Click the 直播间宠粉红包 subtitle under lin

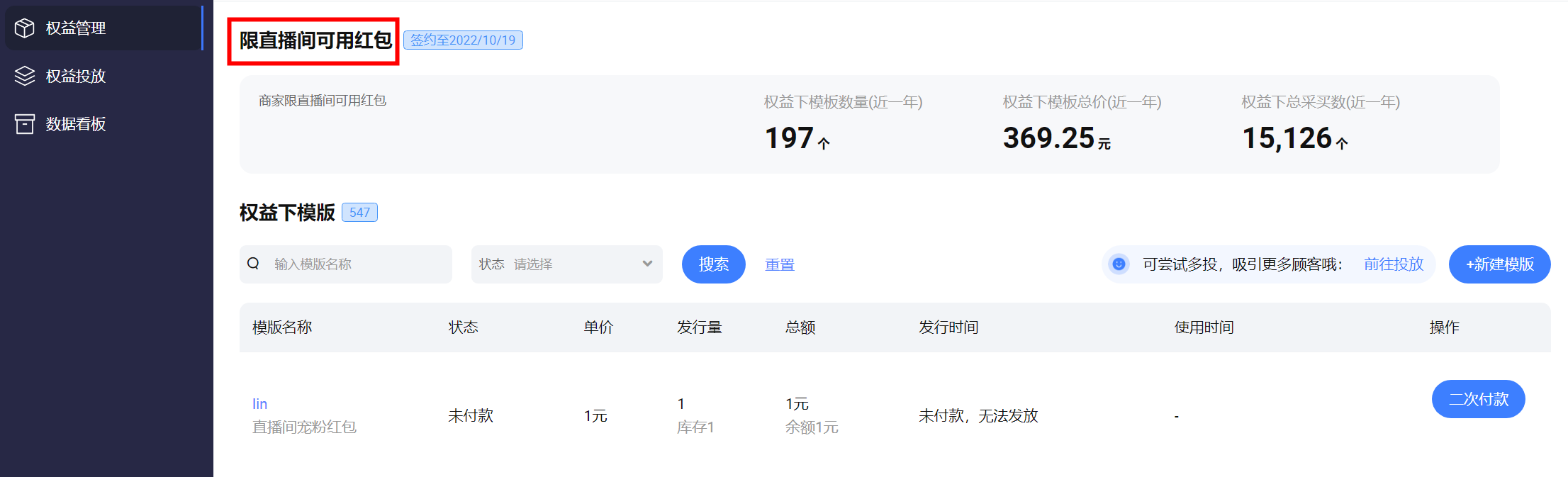304,427
